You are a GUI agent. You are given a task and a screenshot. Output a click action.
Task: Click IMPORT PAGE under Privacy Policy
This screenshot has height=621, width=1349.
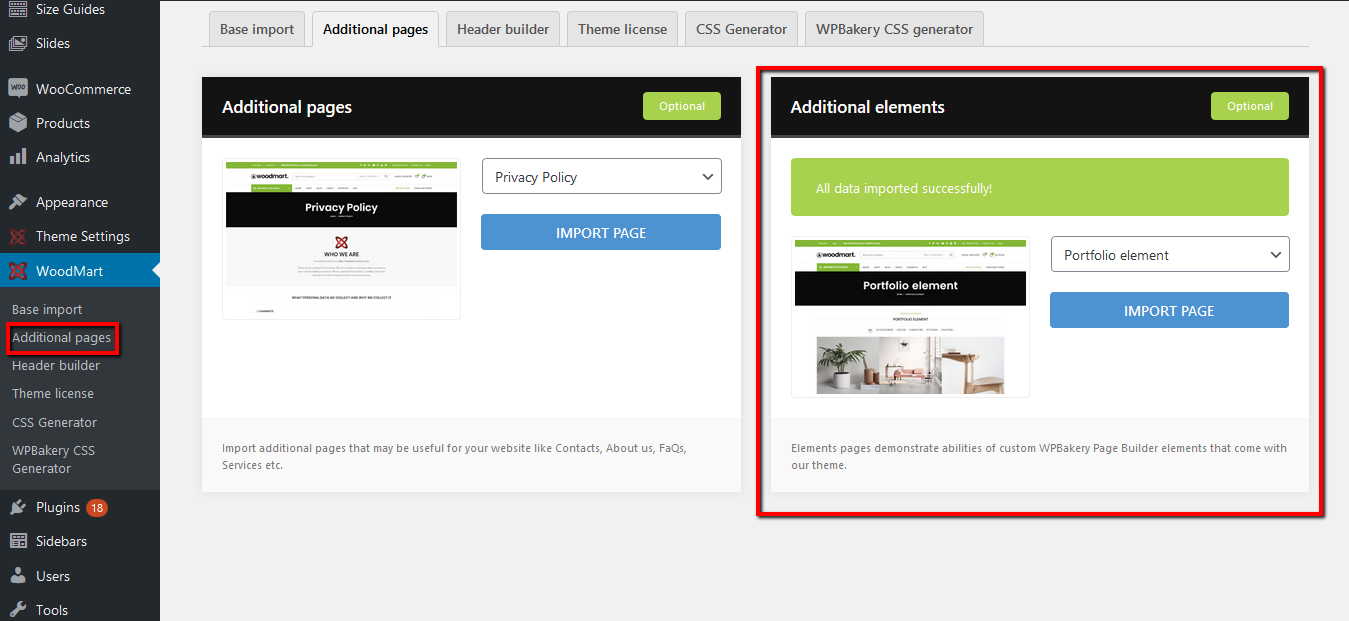tap(601, 232)
